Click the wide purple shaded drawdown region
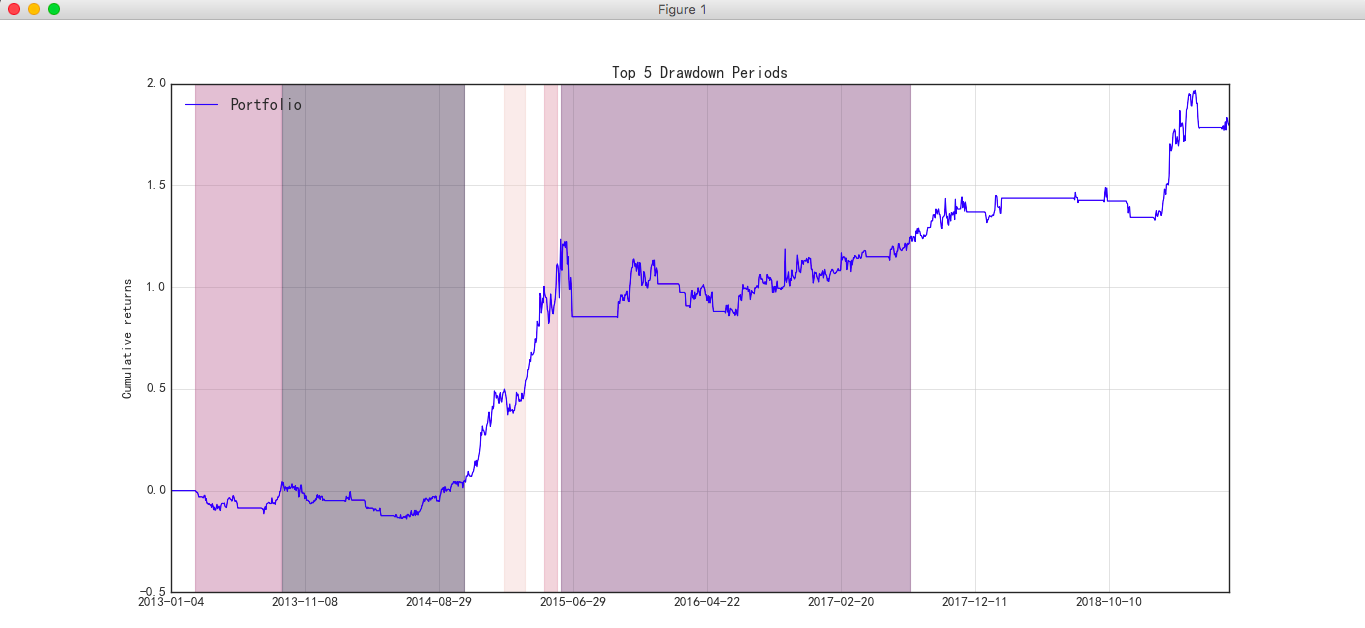 coord(736,339)
